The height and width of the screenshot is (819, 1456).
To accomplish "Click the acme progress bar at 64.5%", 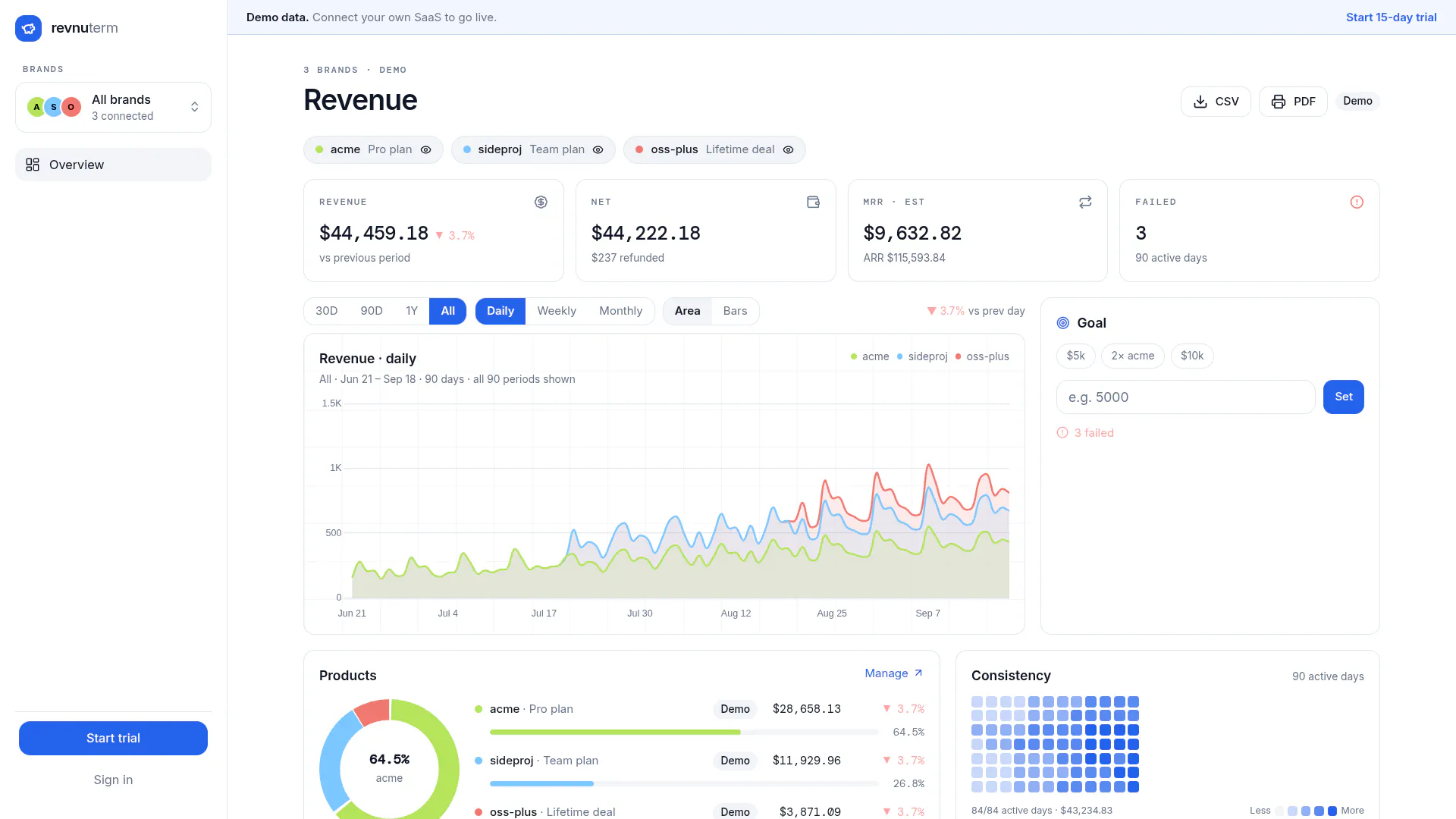I will coord(684,732).
